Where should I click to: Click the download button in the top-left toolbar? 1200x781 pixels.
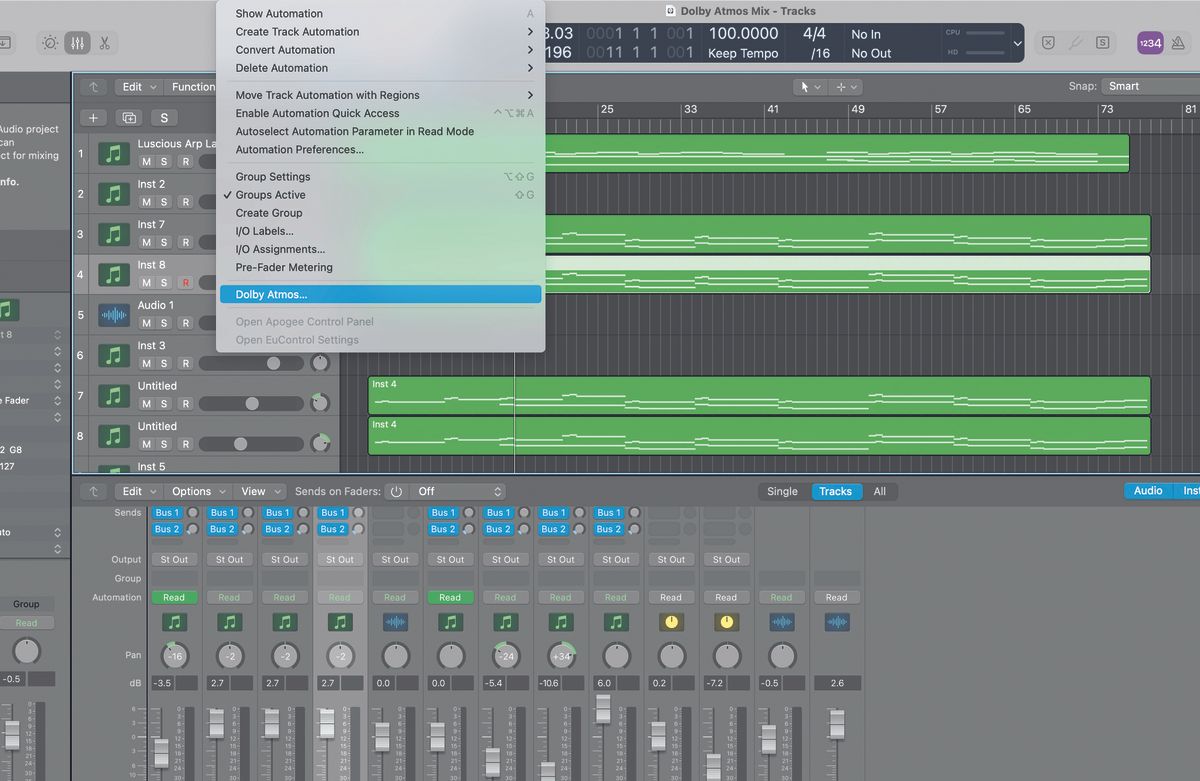point(5,43)
